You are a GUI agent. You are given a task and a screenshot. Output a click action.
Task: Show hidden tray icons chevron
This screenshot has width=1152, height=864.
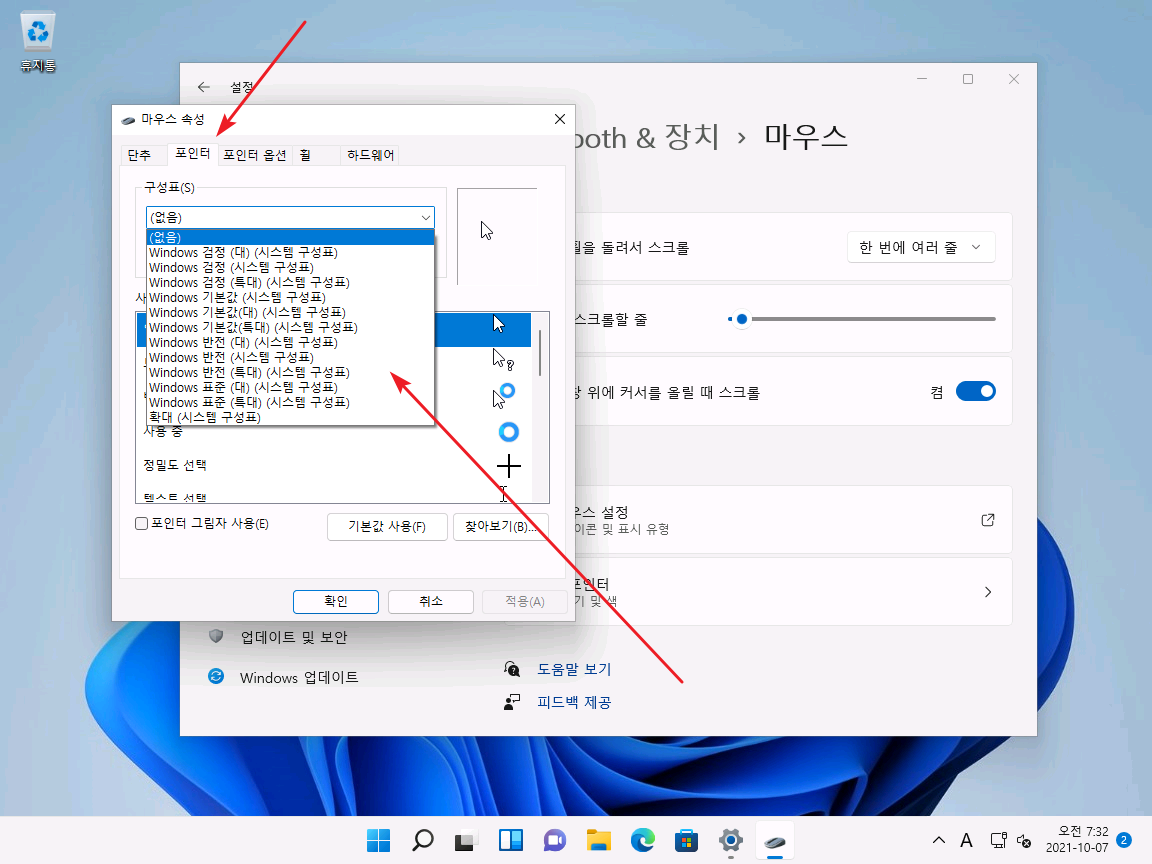[x=938, y=840]
